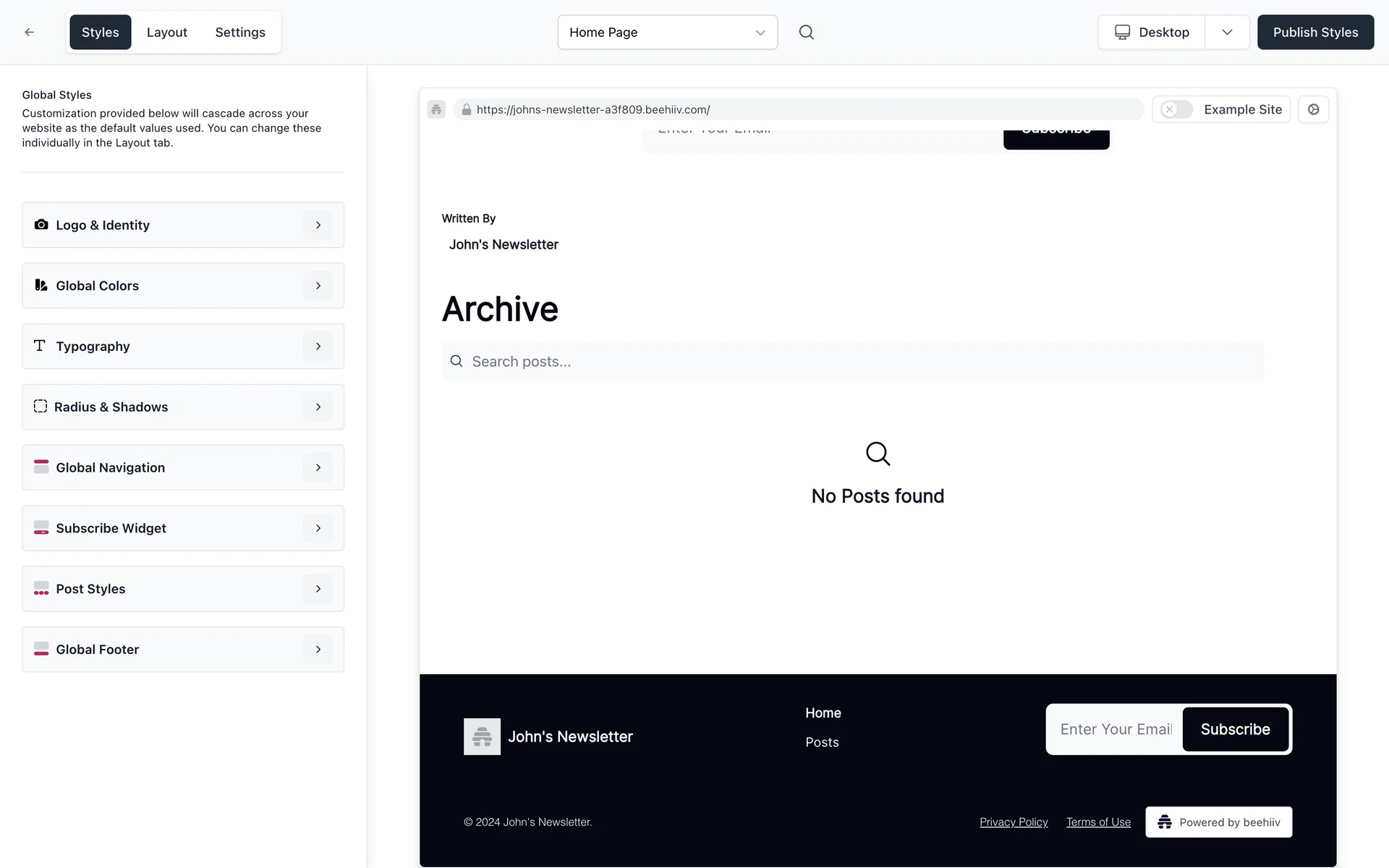Toggle the Example Site switch
1389x868 pixels.
pyautogui.click(x=1176, y=109)
